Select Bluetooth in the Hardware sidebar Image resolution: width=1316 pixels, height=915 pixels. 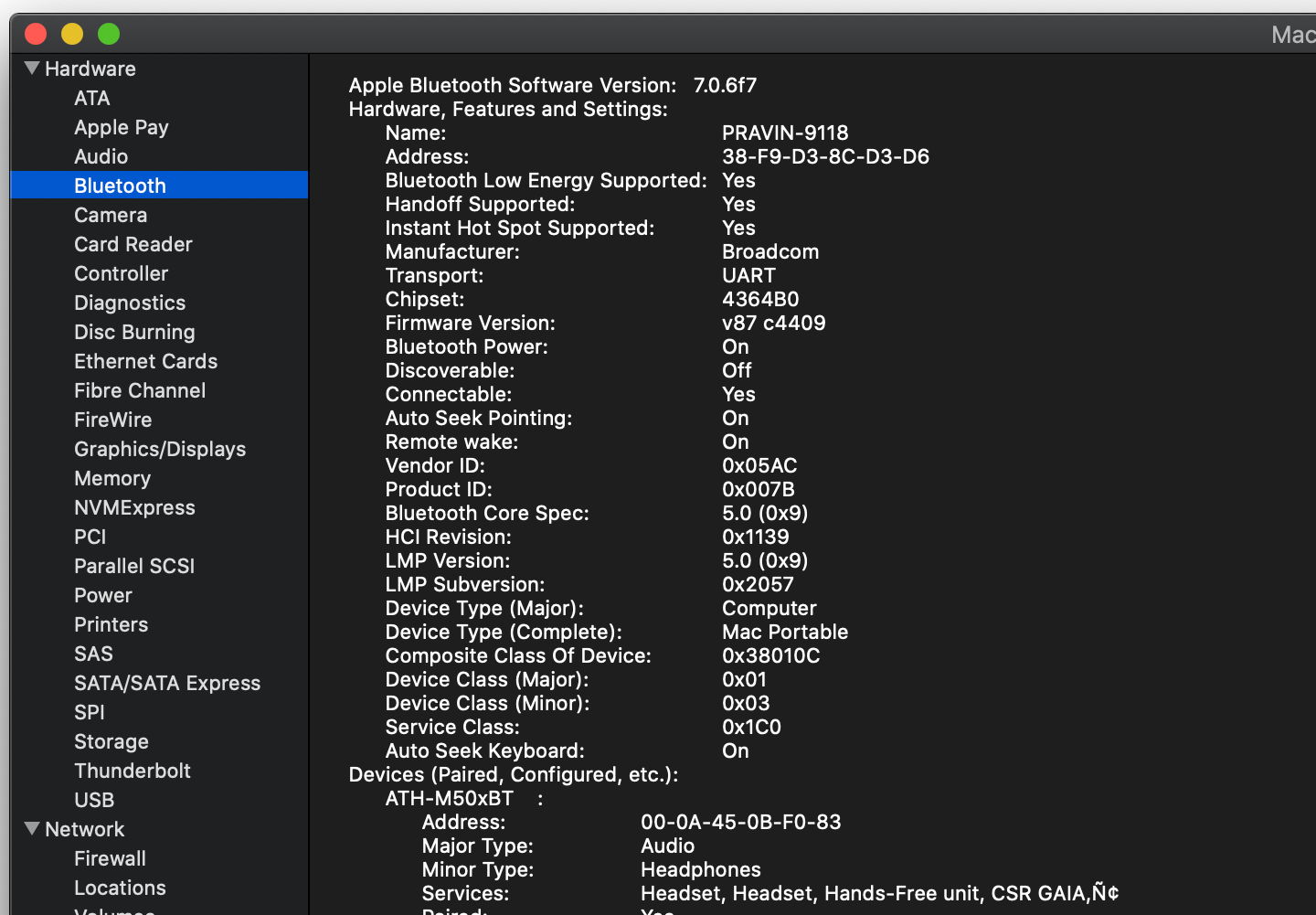click(120, 185)
